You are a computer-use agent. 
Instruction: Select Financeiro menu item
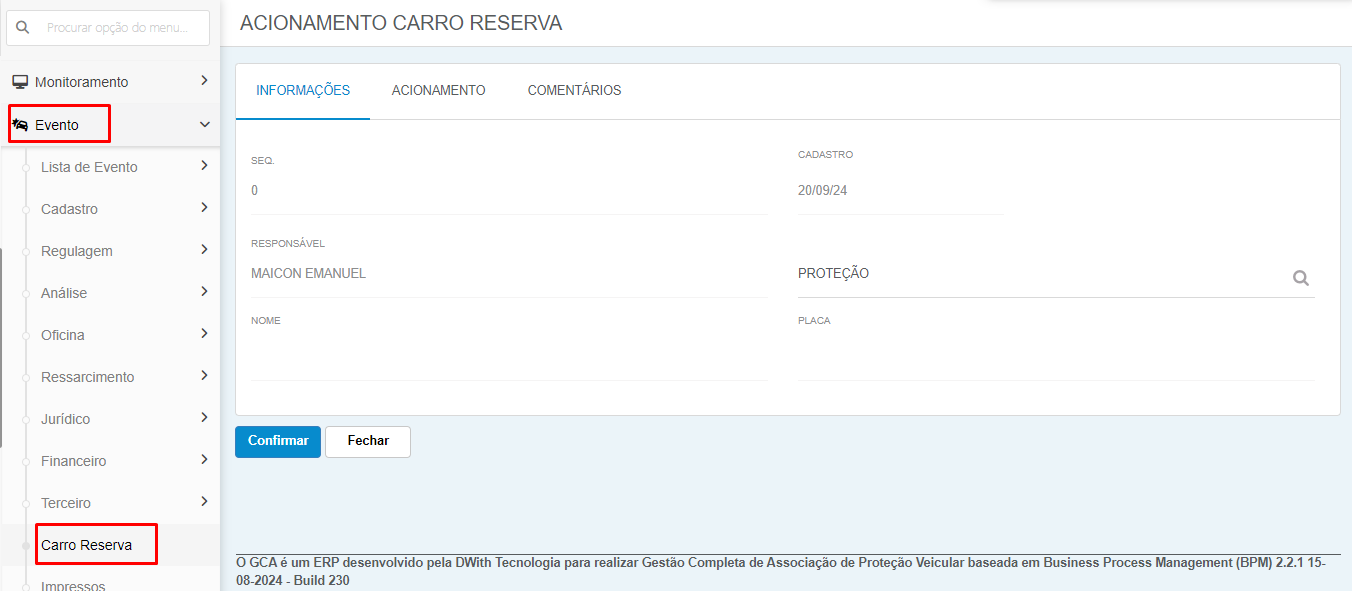coord(73,461)
